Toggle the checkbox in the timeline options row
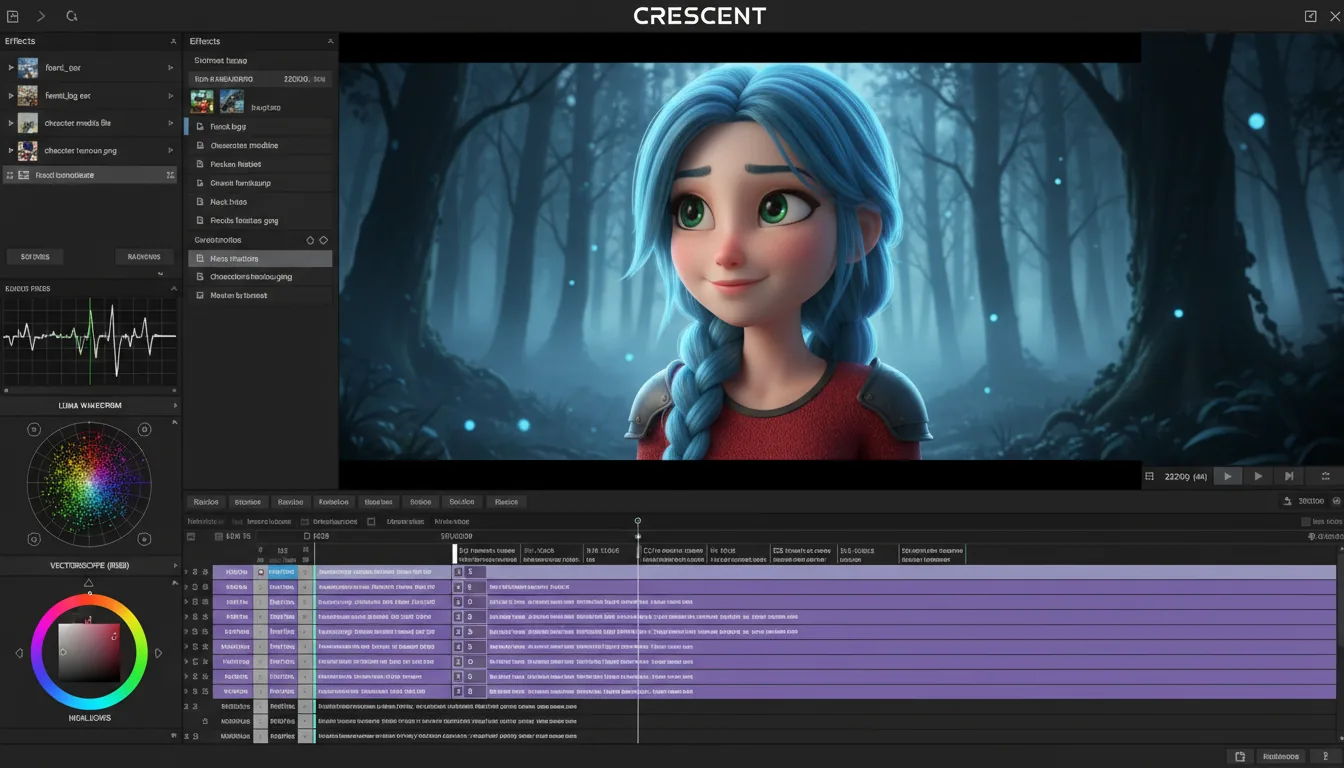This screenshot has width=1344, height=768. (371, 522)
